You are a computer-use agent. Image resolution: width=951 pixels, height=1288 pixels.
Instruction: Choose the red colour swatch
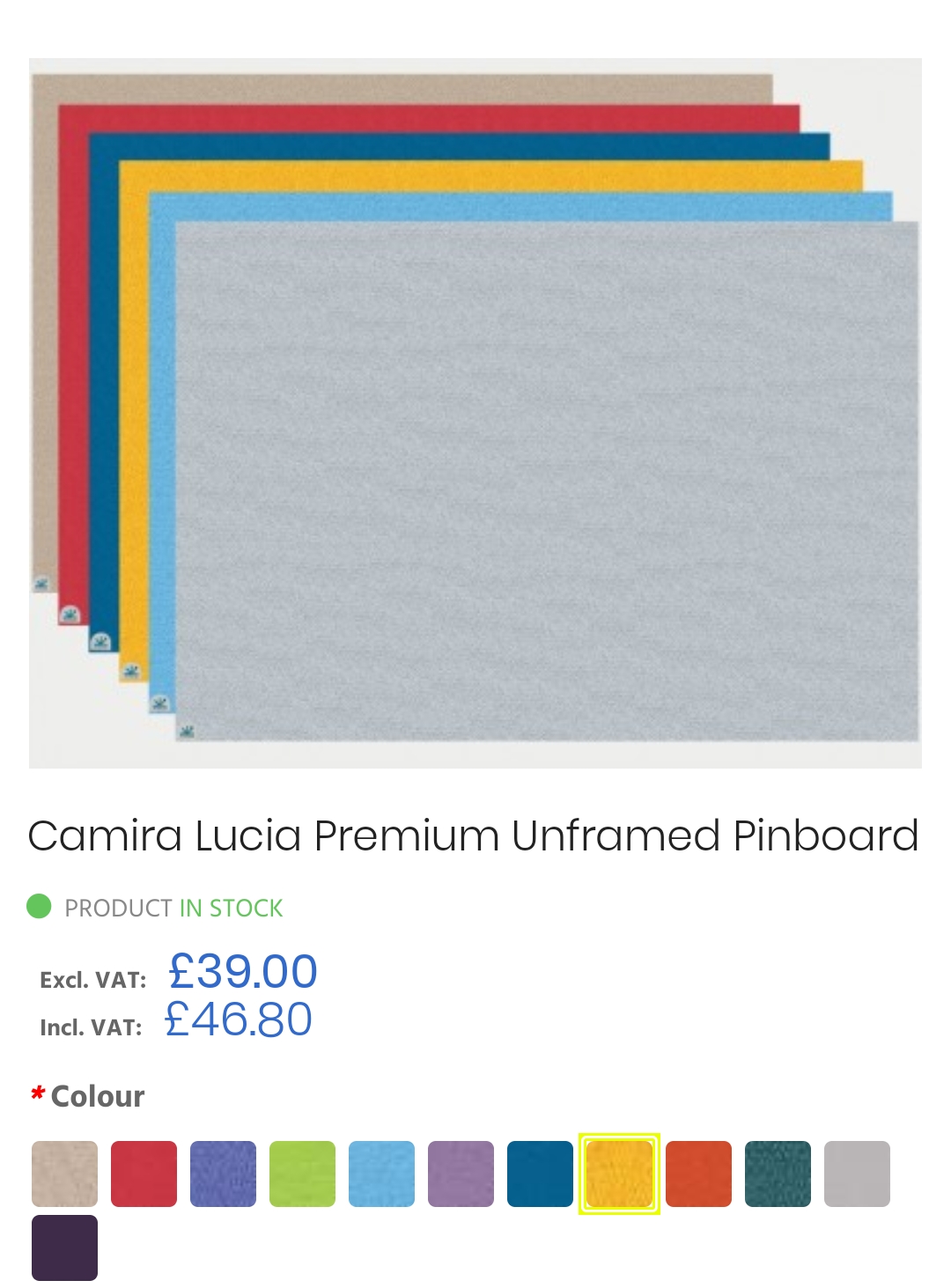pyautogui.click(x=144, y=1174)
